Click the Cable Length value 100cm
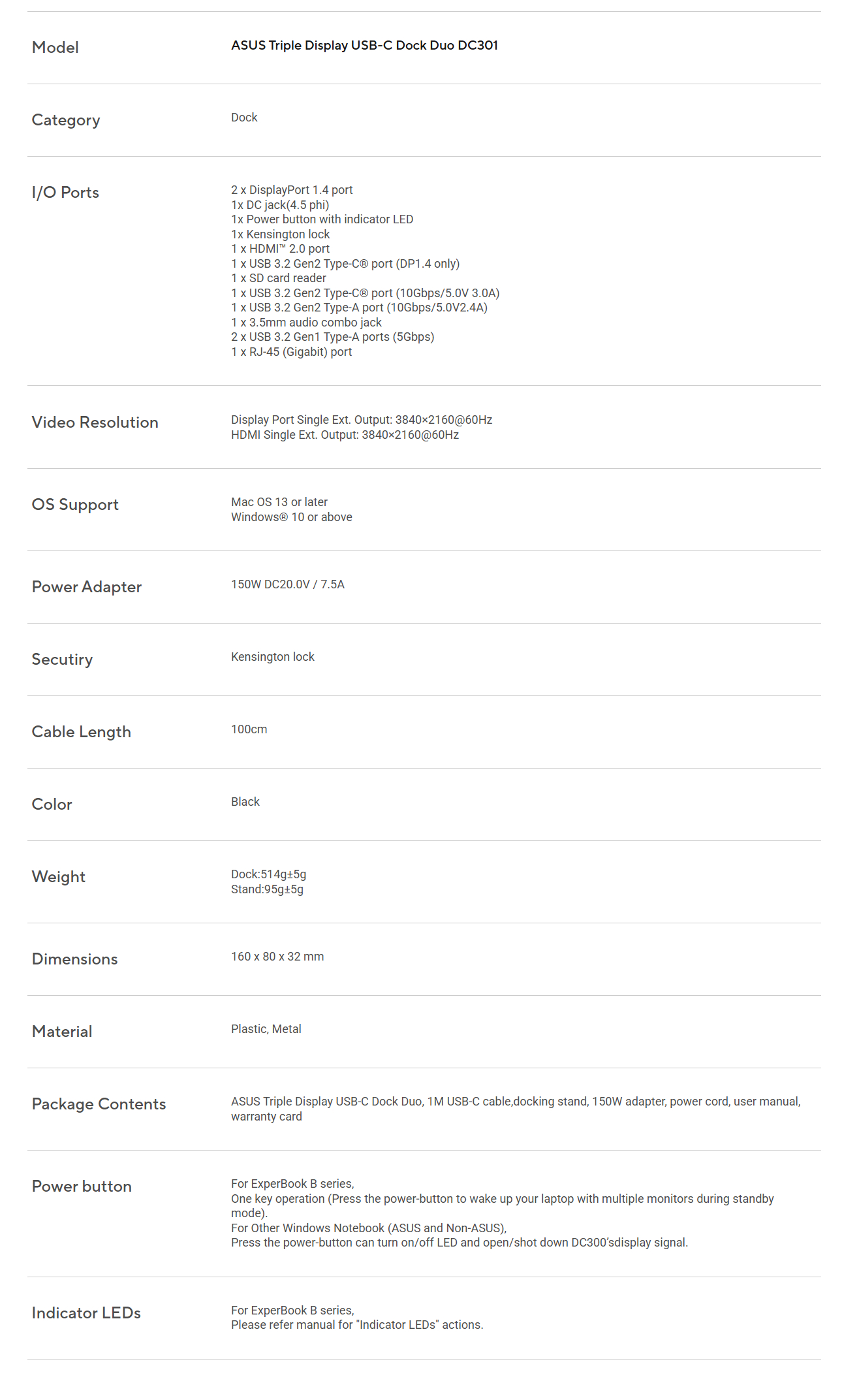The height and width of the screenshot is (1400, 842). 249,729
